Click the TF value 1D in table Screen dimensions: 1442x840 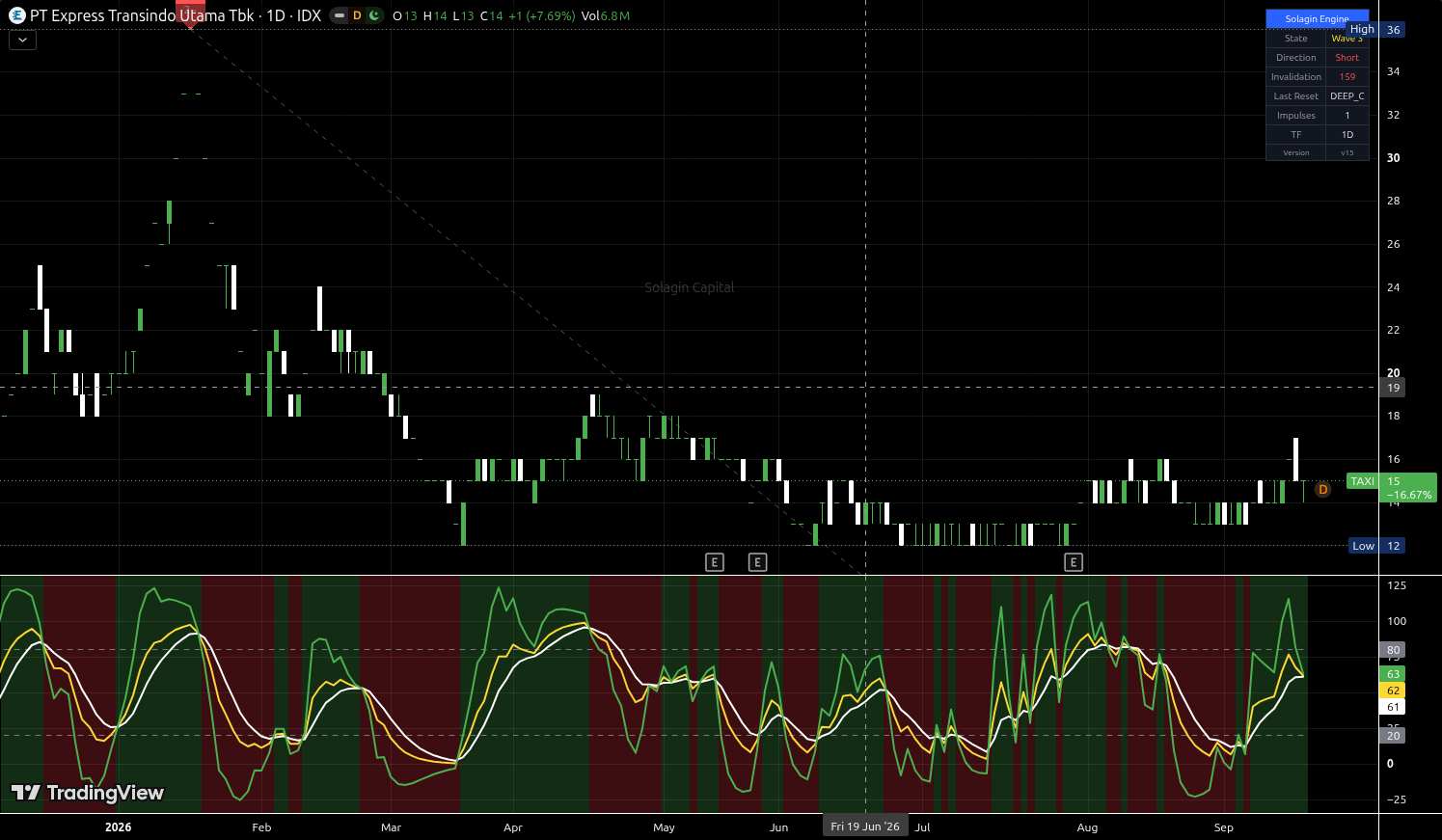tap(1347, 135)
